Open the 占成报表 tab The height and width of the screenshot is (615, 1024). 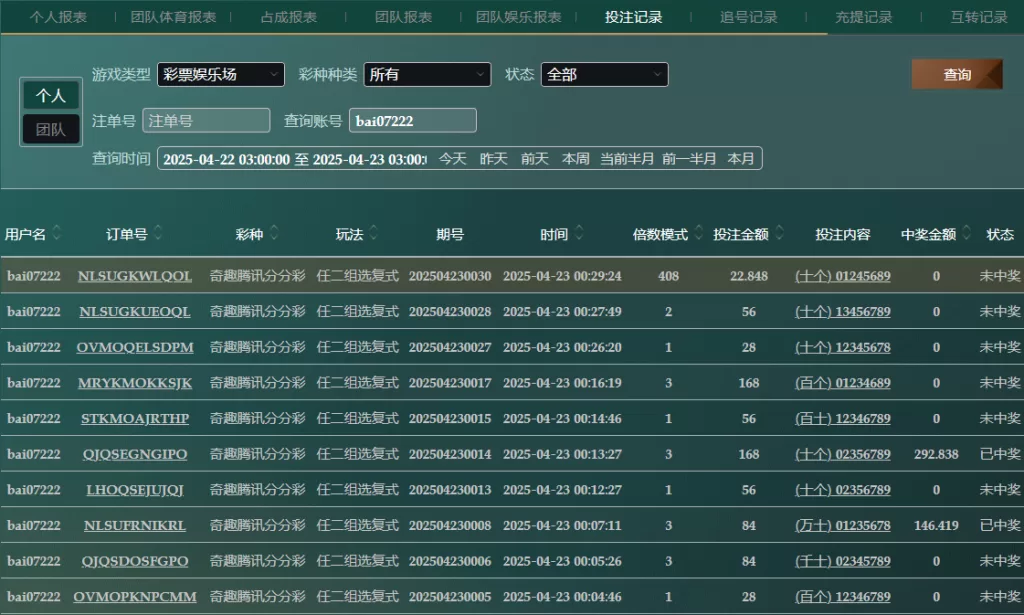(289, 17)
